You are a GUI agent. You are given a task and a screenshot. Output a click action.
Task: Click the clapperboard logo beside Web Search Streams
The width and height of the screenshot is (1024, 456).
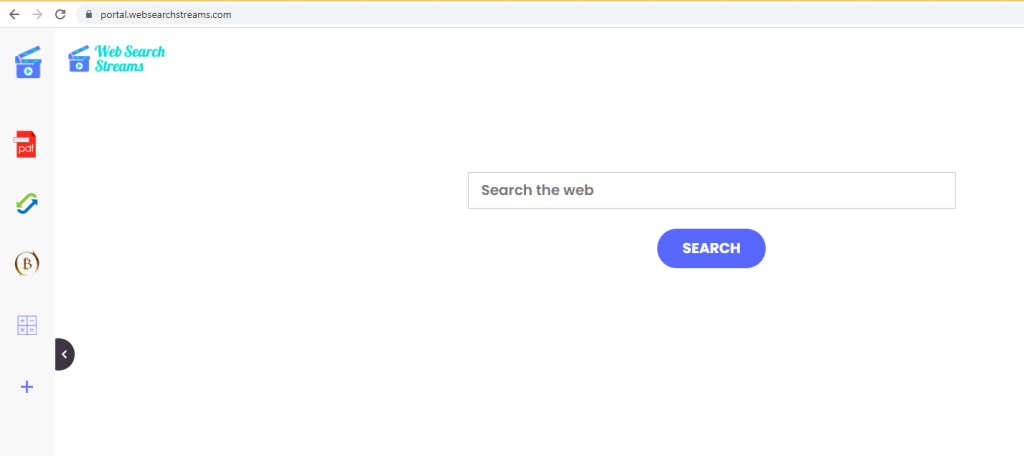pos(79,59)
